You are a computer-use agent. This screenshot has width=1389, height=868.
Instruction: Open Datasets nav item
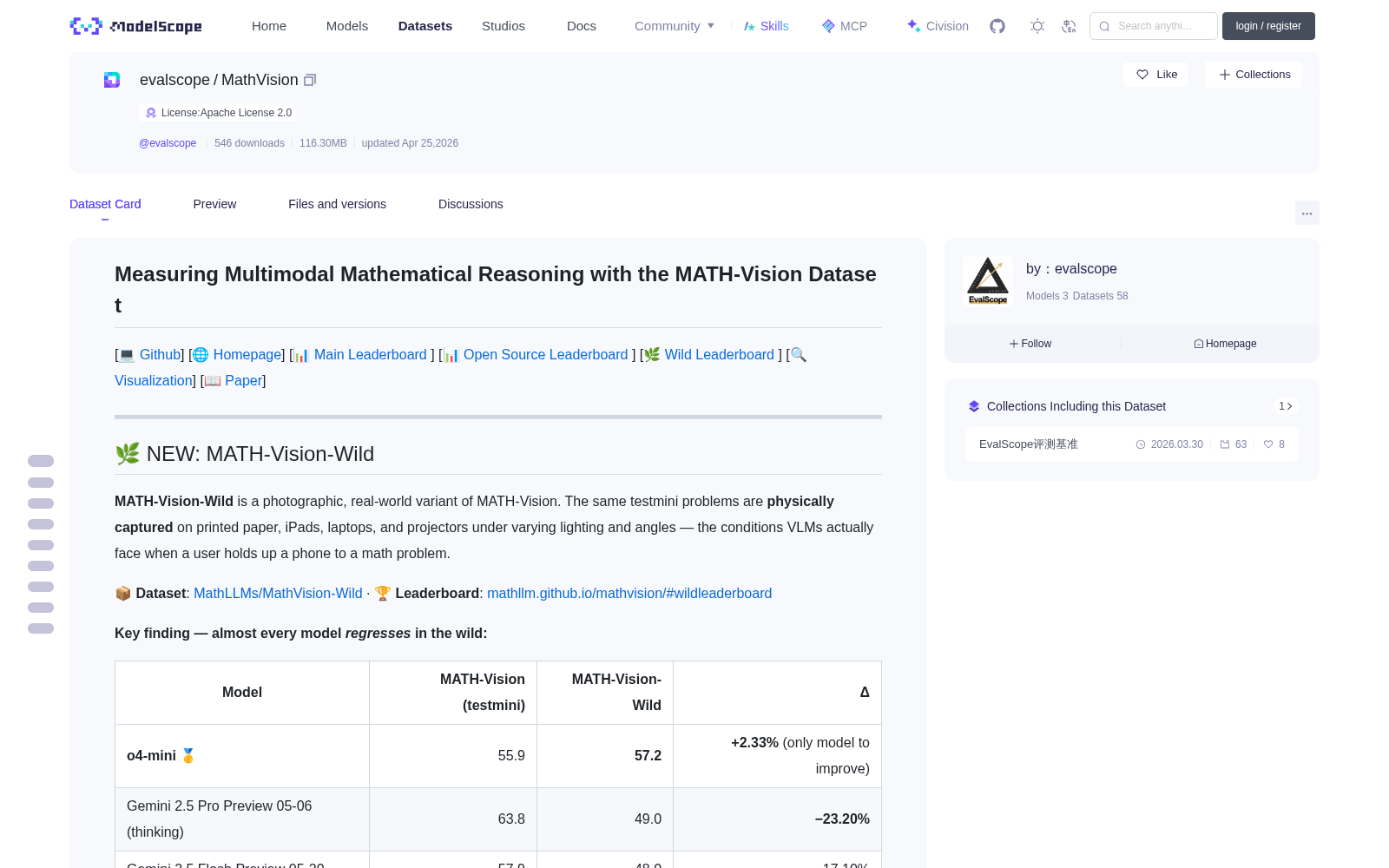point(425,26)
